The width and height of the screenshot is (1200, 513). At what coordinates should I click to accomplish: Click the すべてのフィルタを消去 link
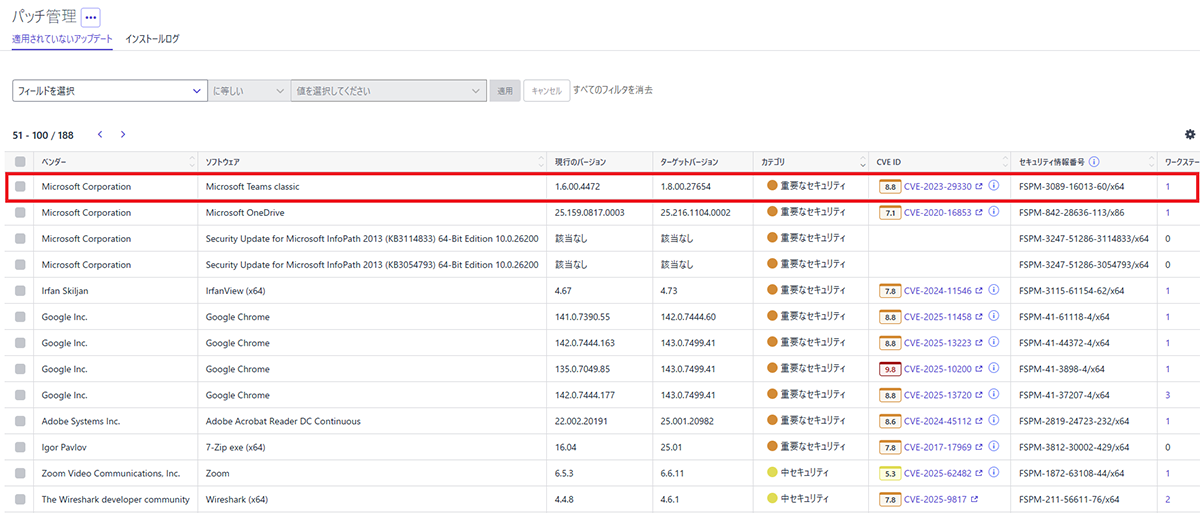[x=612, y=90]
